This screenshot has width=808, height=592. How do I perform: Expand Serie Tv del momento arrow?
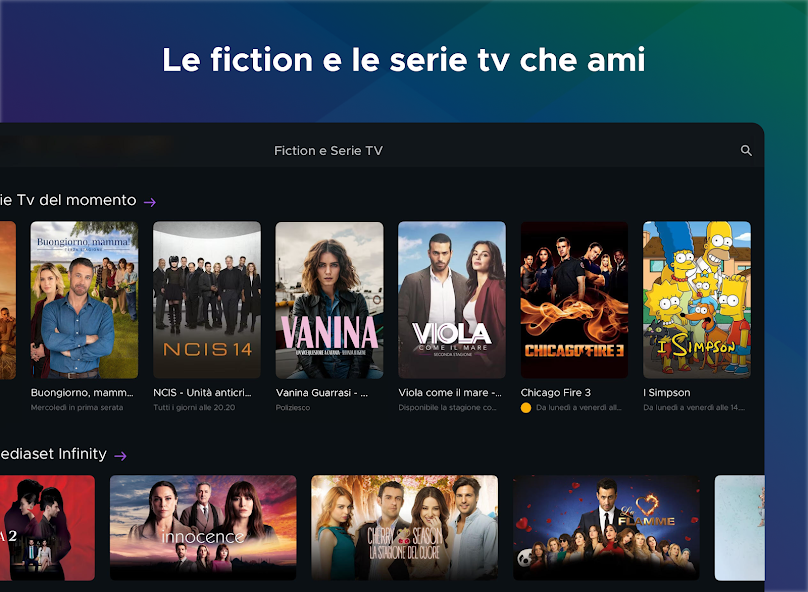click(149, 202)
